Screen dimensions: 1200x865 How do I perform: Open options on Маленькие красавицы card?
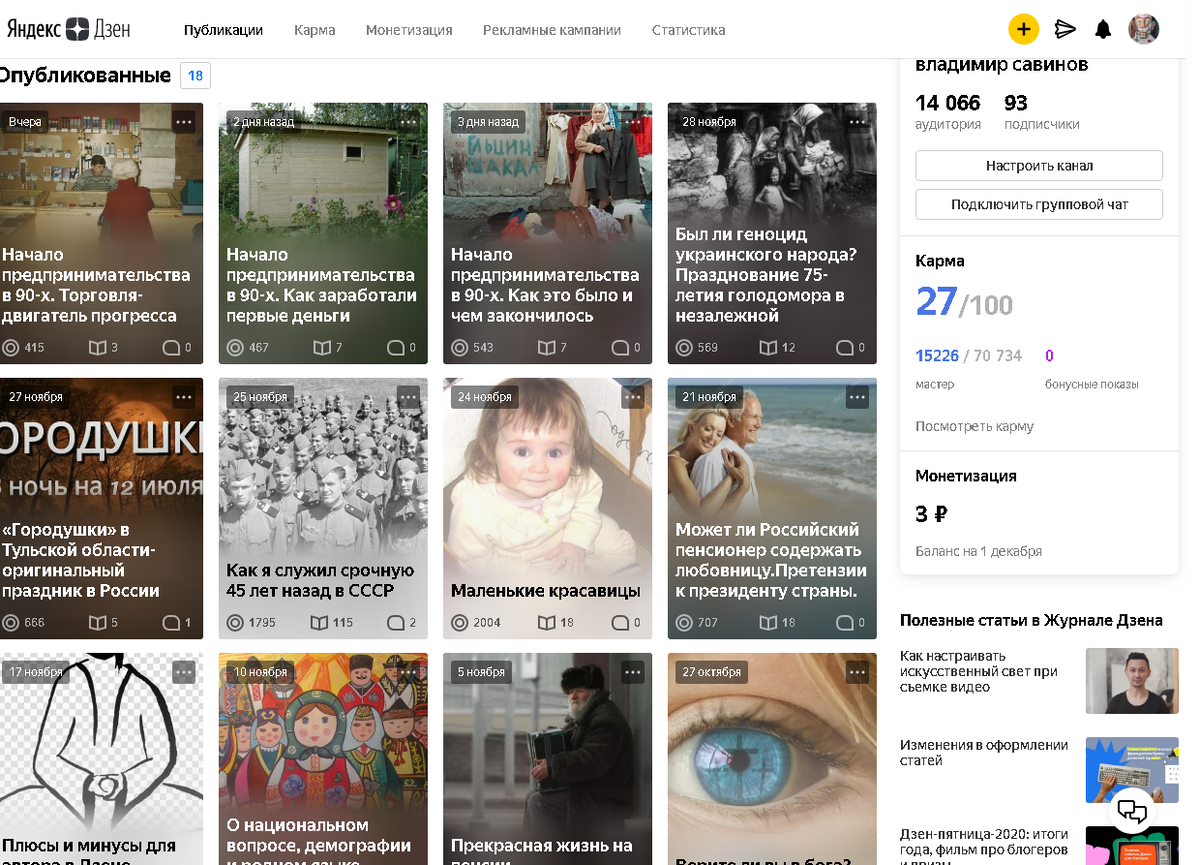click(632, 397)
